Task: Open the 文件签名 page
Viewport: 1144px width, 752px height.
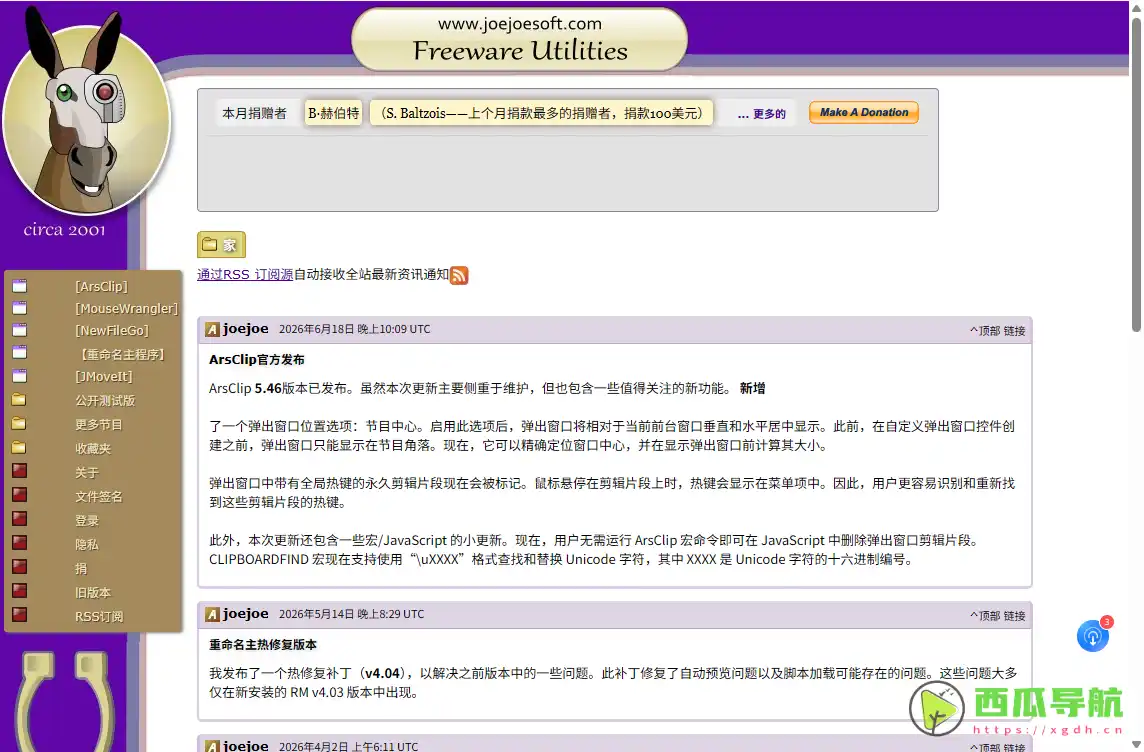Action: tap(98, 497)
